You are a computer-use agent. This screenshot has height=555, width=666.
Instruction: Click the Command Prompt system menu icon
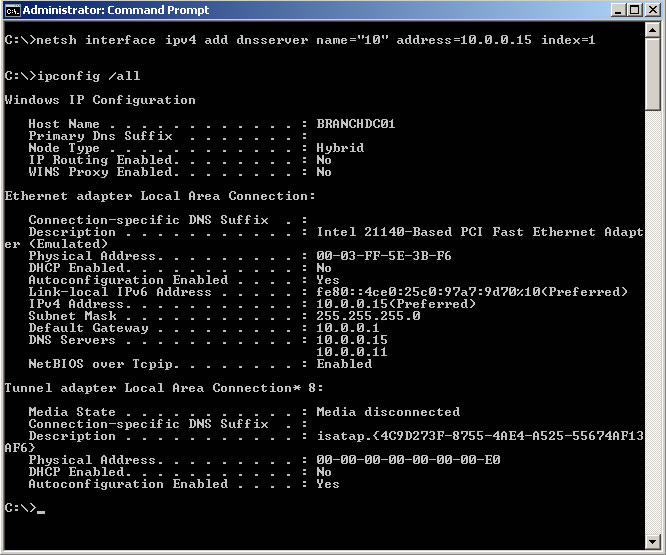pyautogui.click(x=13, y=10)
